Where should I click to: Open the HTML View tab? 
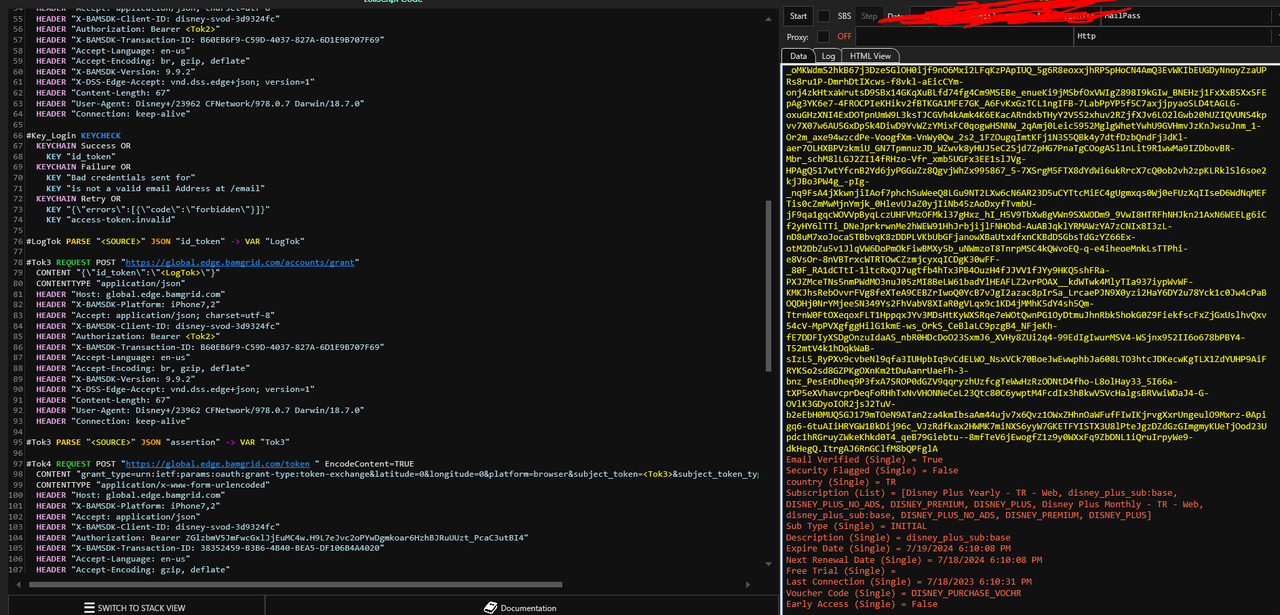click(871, 56)
